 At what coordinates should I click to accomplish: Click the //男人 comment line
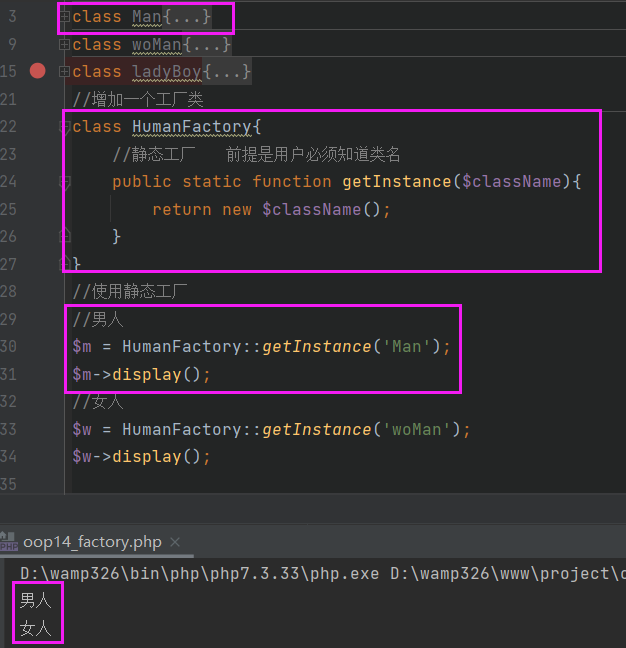pos(98,319)
